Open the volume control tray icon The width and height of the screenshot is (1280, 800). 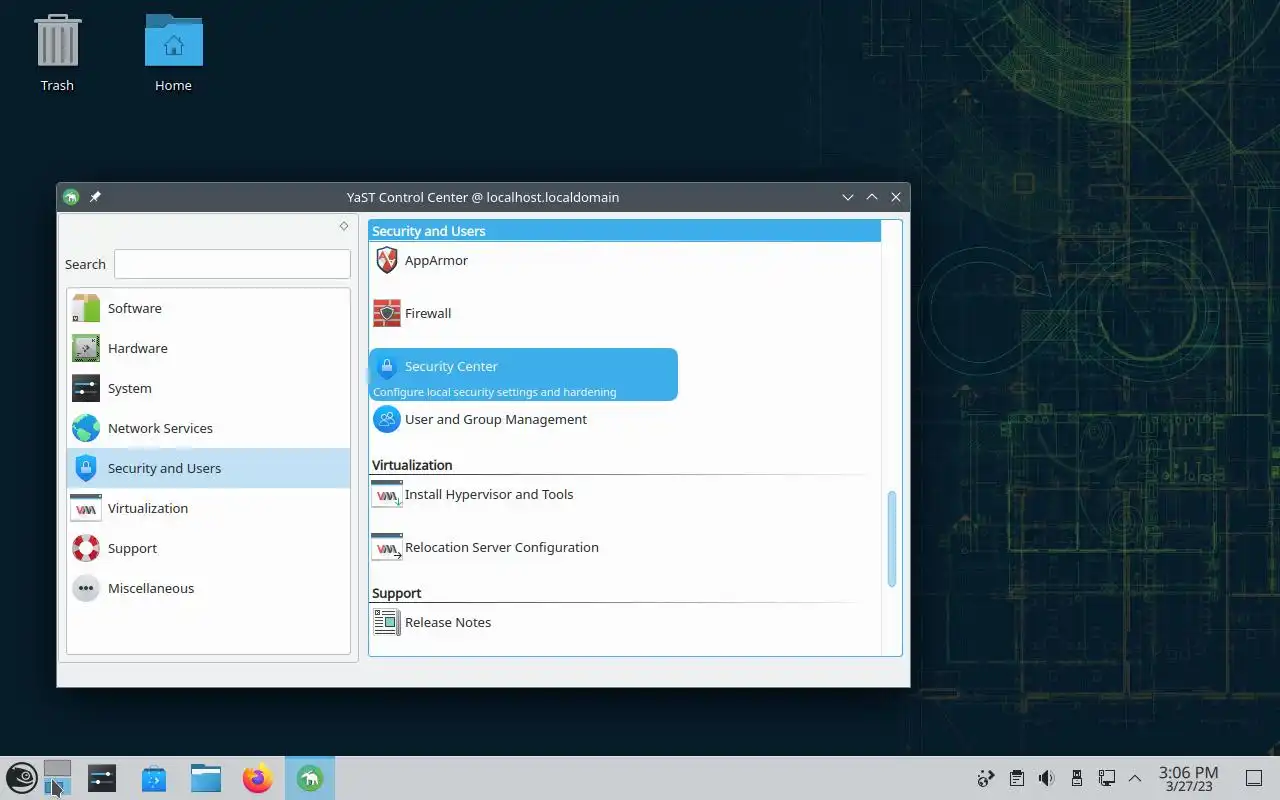coord(1046,778)
